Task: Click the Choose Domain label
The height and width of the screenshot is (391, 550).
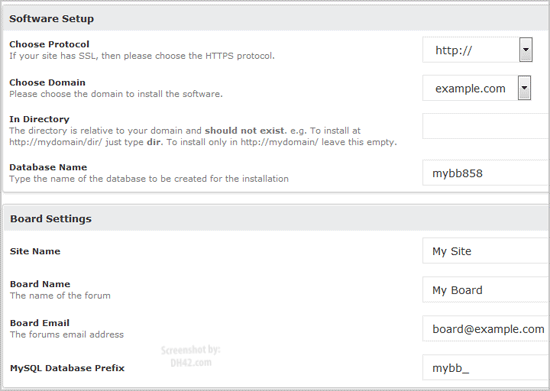Action: coord(47,82)
